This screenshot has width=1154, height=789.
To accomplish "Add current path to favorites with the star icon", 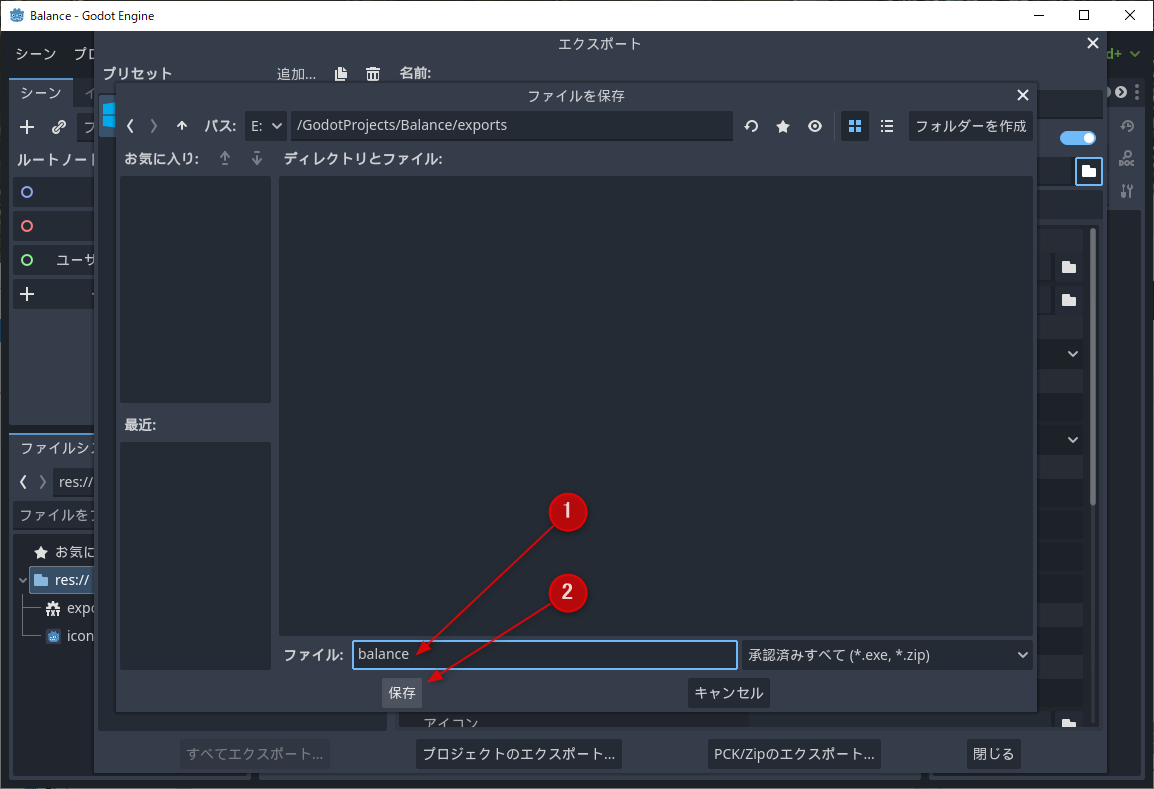I will (x=783, y=126).
